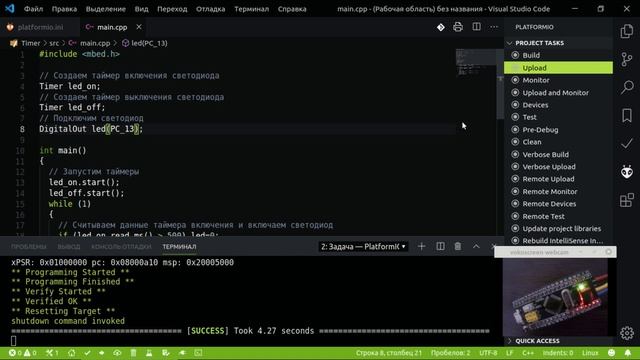Change the UTF-8 encoding in status bar
Viewport: 640px width, 360px height.
(x=488, y=353)
